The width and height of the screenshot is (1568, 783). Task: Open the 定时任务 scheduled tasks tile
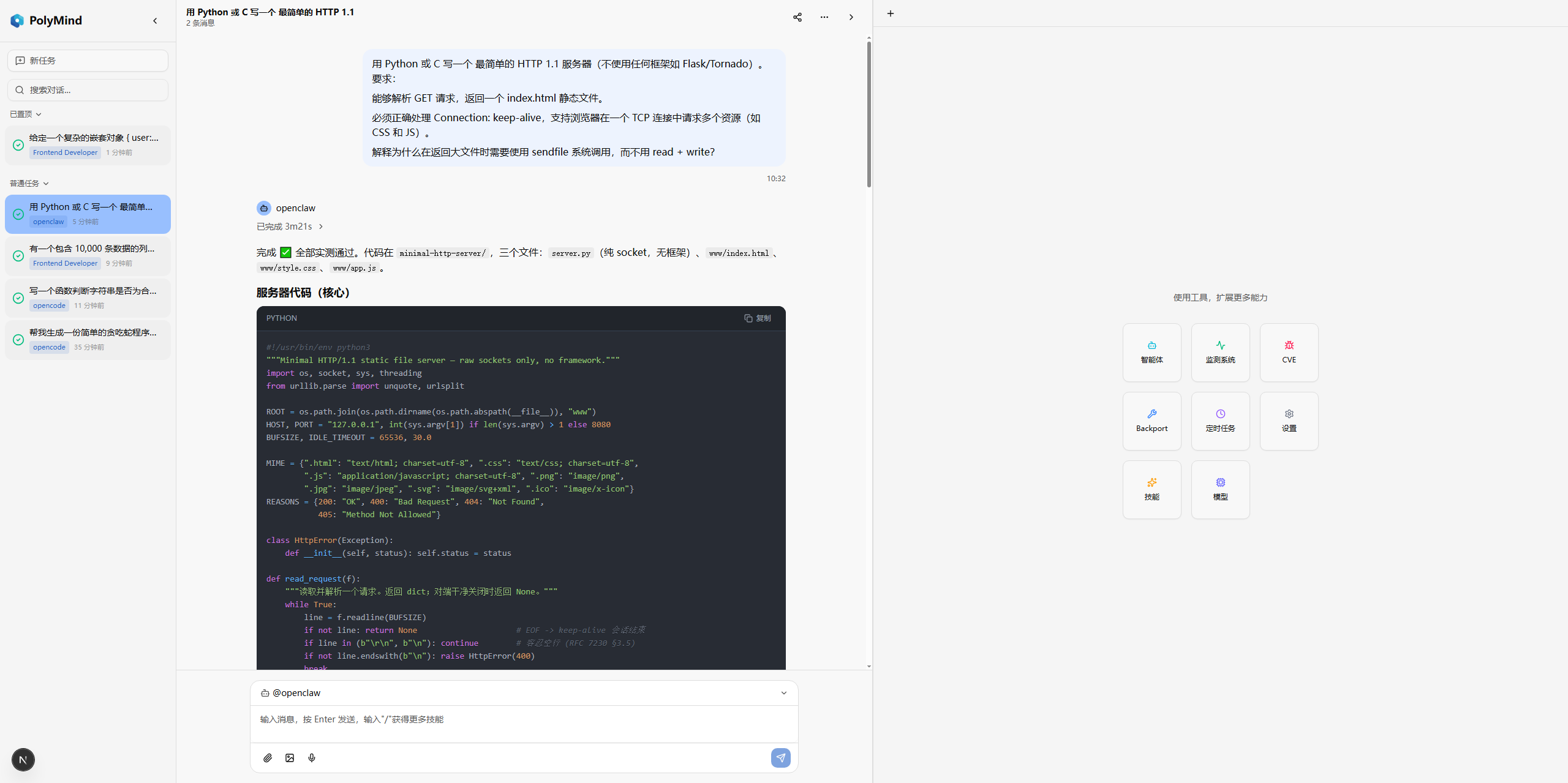(x=1220, y=421)
